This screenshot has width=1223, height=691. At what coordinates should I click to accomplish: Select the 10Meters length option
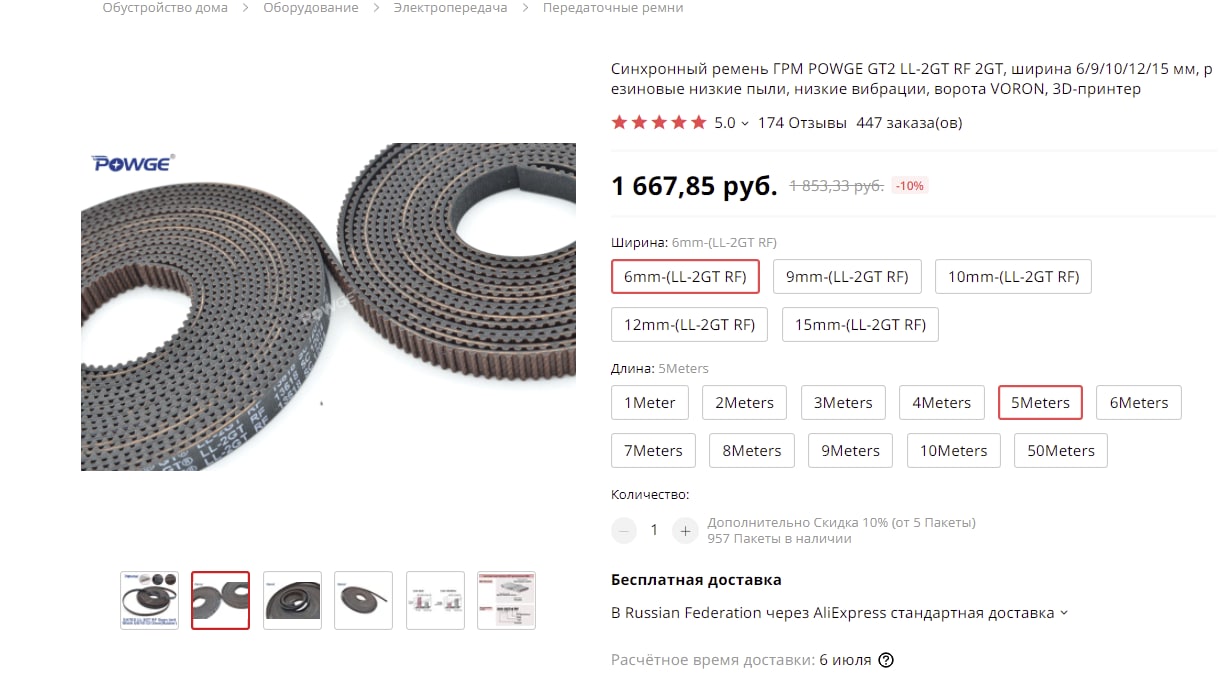(x=953, y=450)
